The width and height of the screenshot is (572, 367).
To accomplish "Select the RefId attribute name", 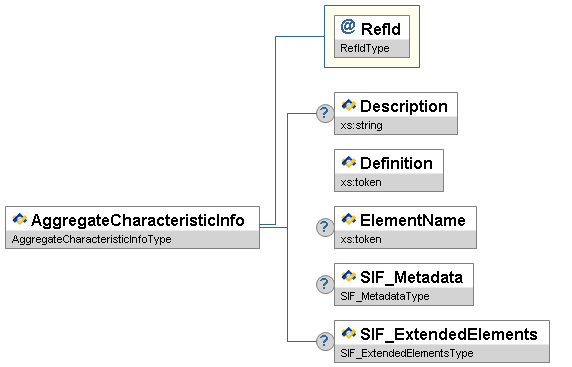I will coord(380,29).
